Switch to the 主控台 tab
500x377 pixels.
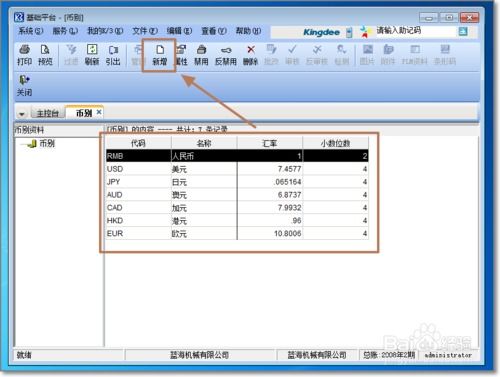pos(47,113)
